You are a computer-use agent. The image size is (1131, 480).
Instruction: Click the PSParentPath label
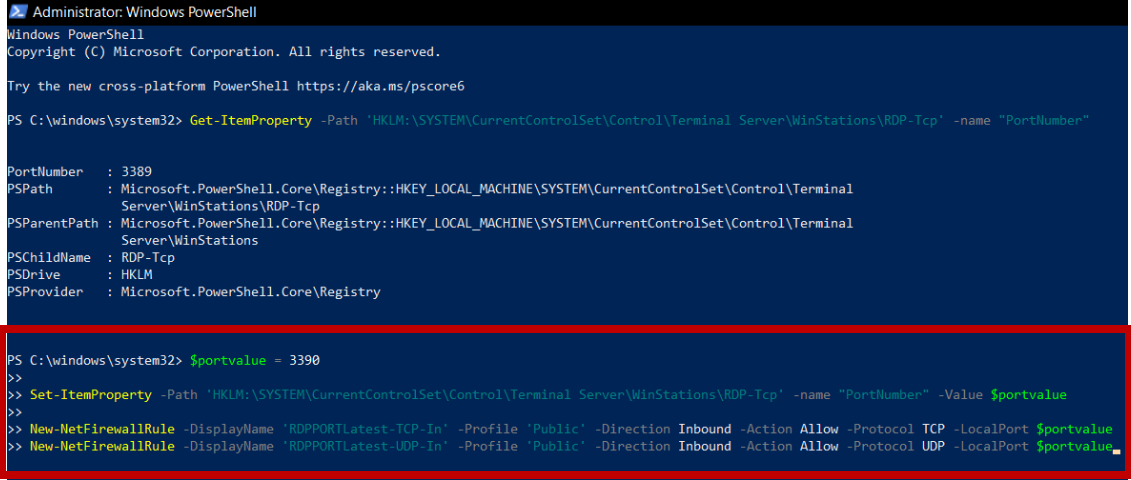[x=53, y=223]
